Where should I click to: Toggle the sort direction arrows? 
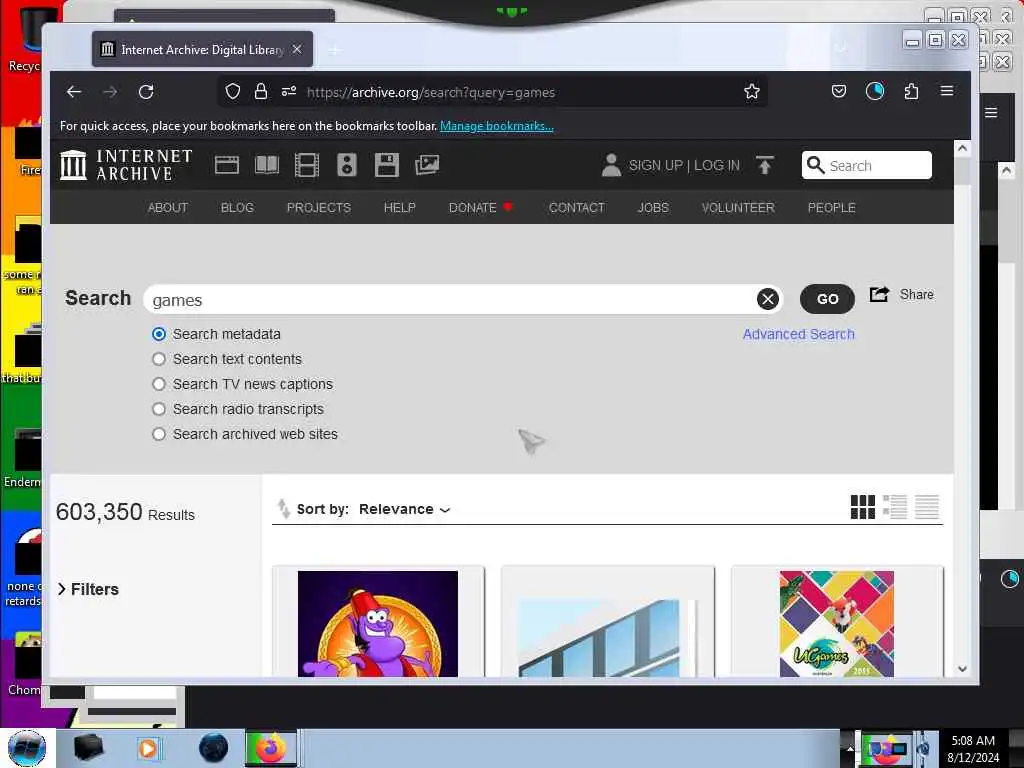tap(283, 509)
